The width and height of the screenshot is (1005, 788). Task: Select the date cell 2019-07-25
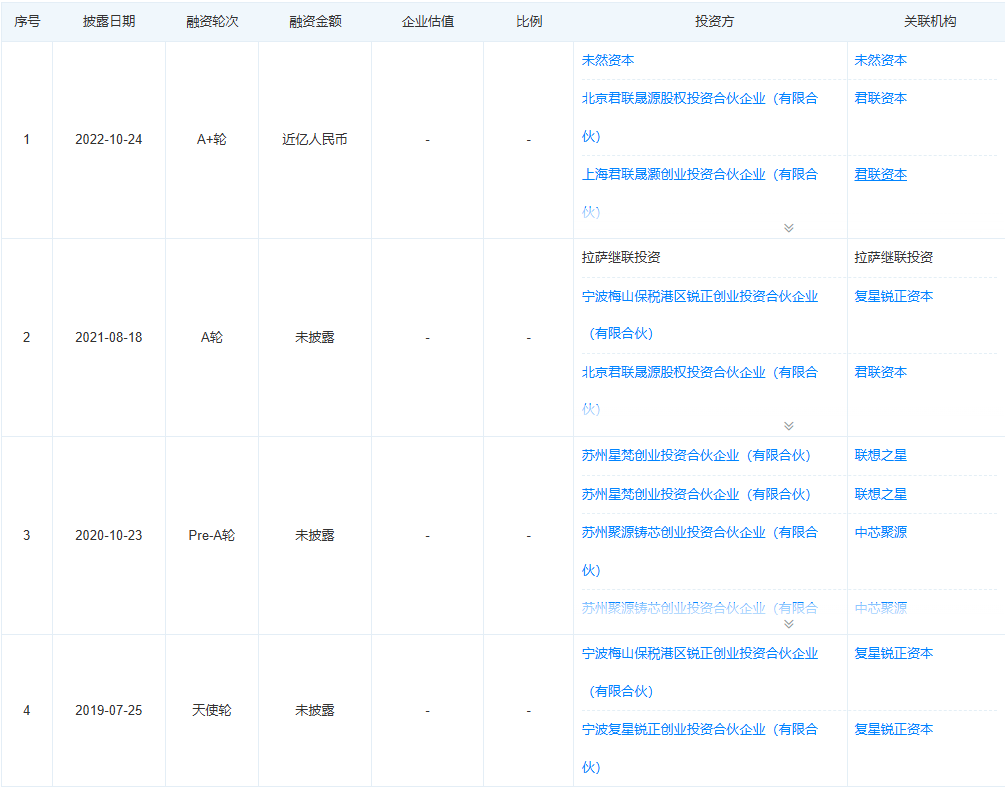[x=108, y=710]
